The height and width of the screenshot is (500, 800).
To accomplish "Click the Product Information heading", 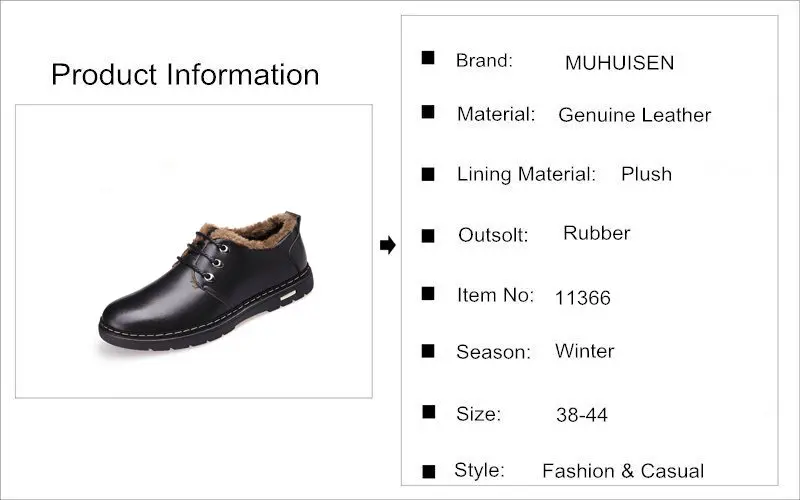I will (185, 74).
